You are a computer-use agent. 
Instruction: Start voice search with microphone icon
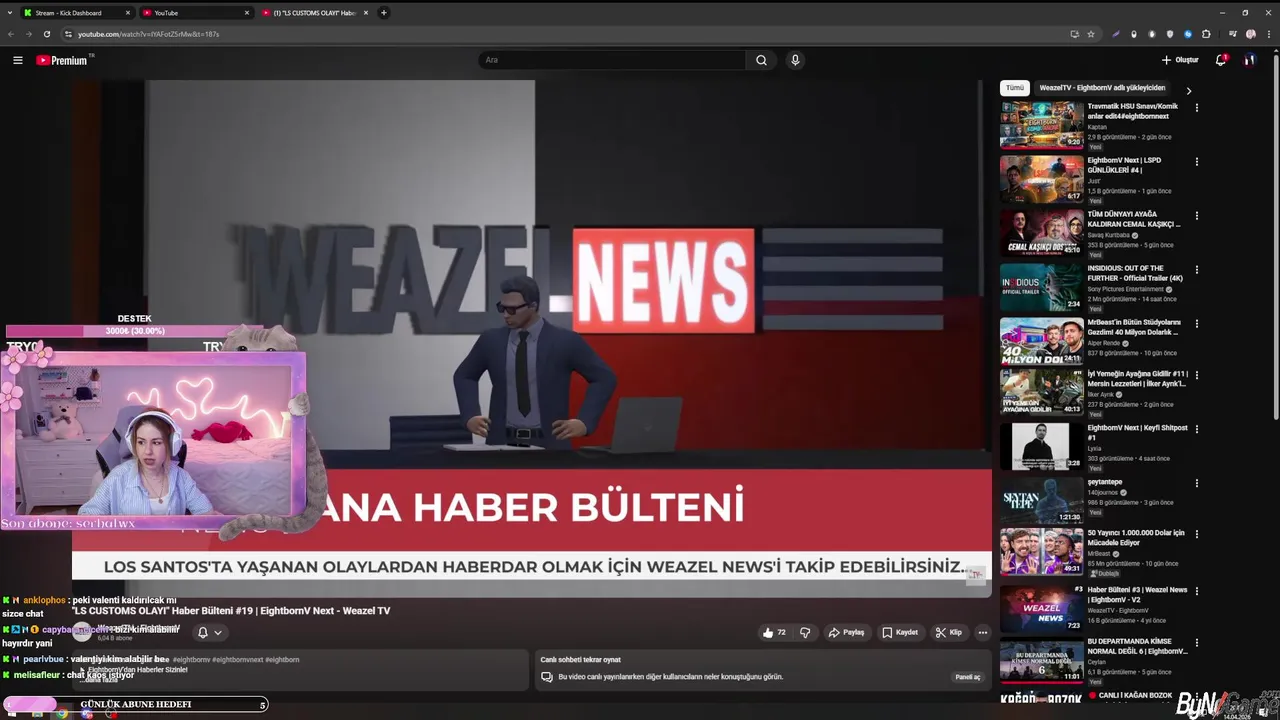tap(795, 60)
